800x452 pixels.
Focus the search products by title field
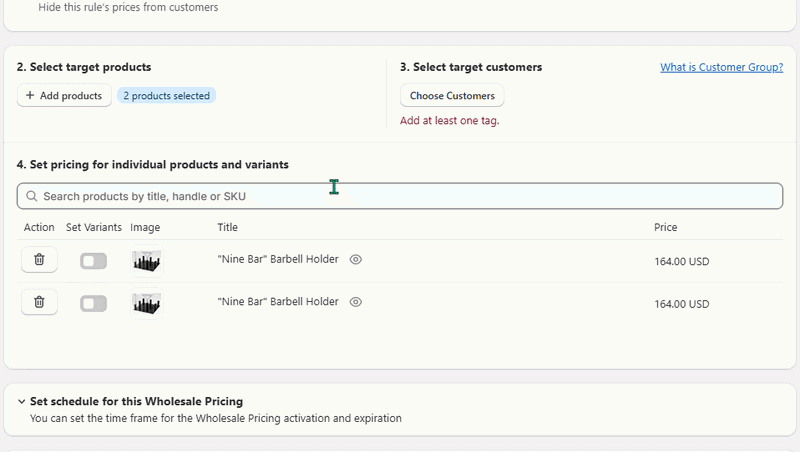pyautogui.click(x=400, y=196)
